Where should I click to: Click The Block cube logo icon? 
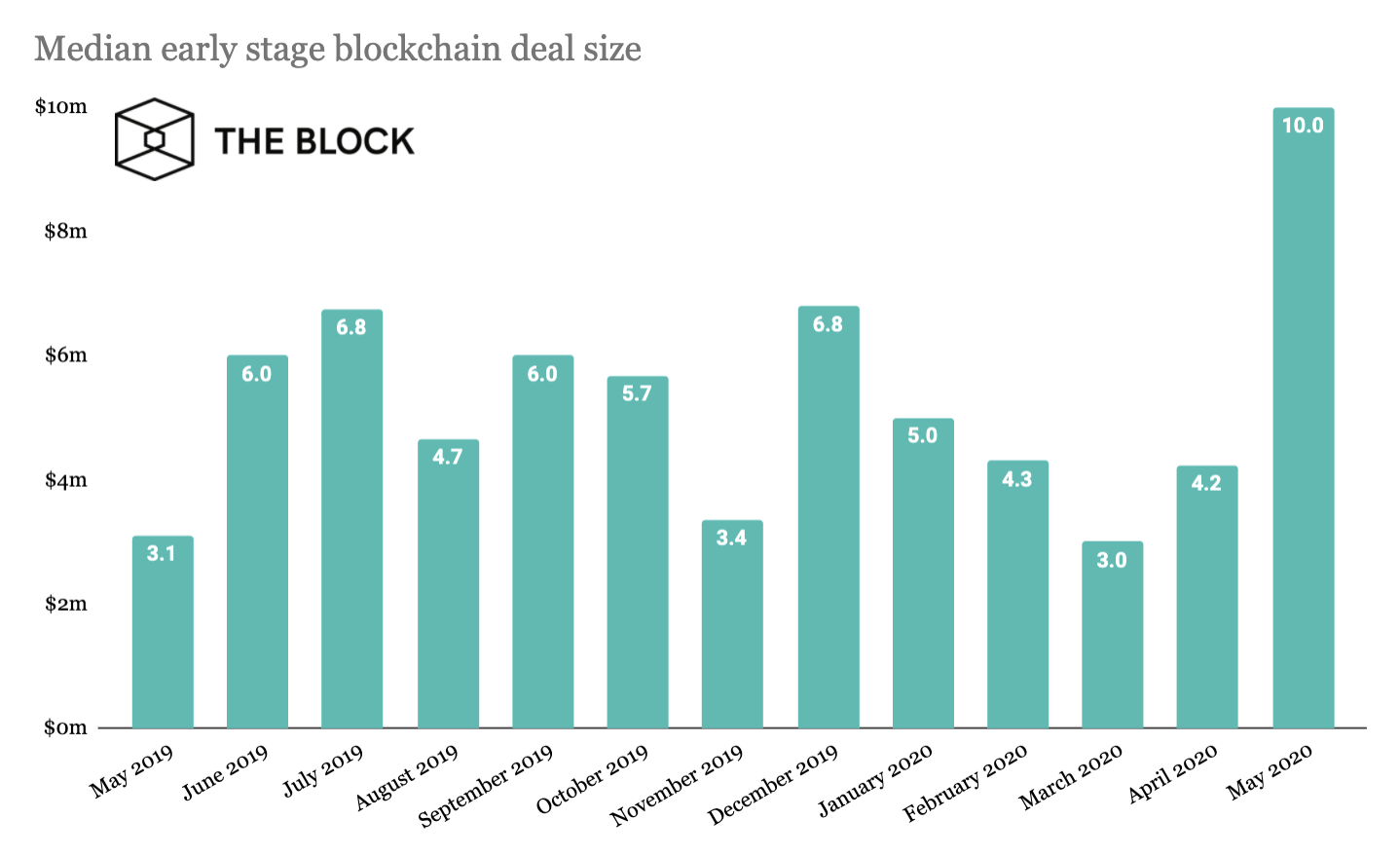point(154,139)
